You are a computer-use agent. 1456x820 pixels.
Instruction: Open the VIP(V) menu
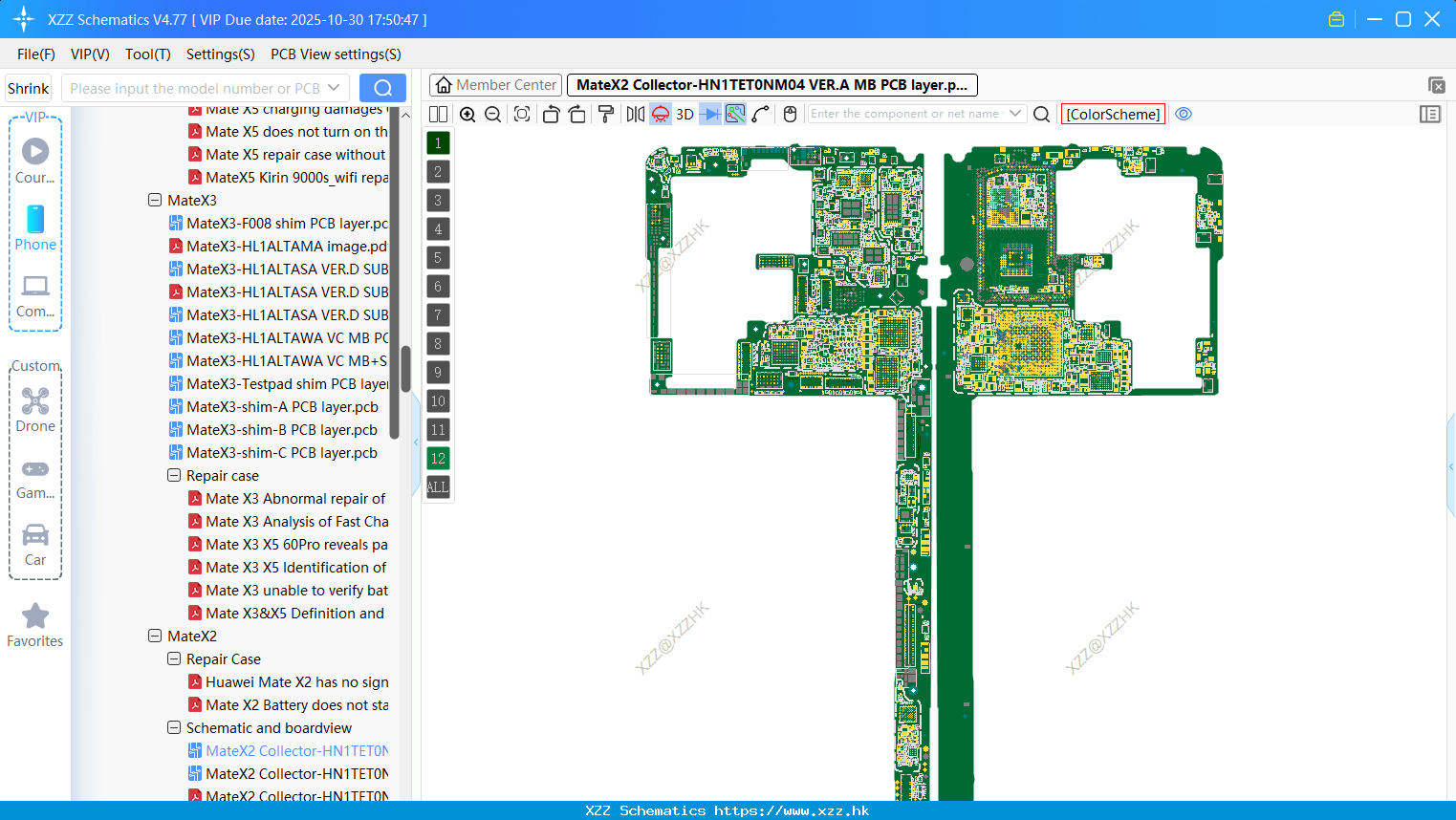coord(90,54)
